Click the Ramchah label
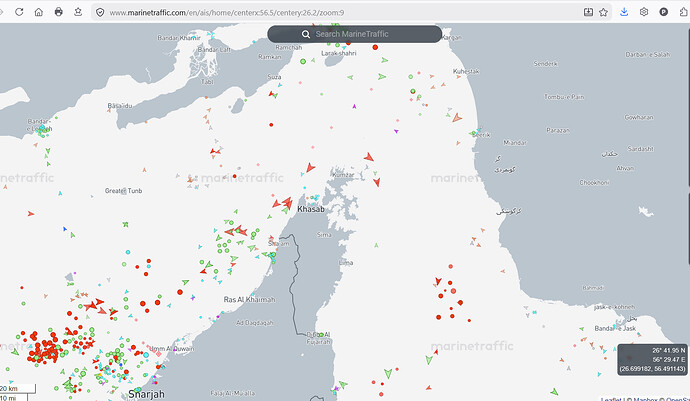Screen dimensions: 690x401 click(289, 47)
